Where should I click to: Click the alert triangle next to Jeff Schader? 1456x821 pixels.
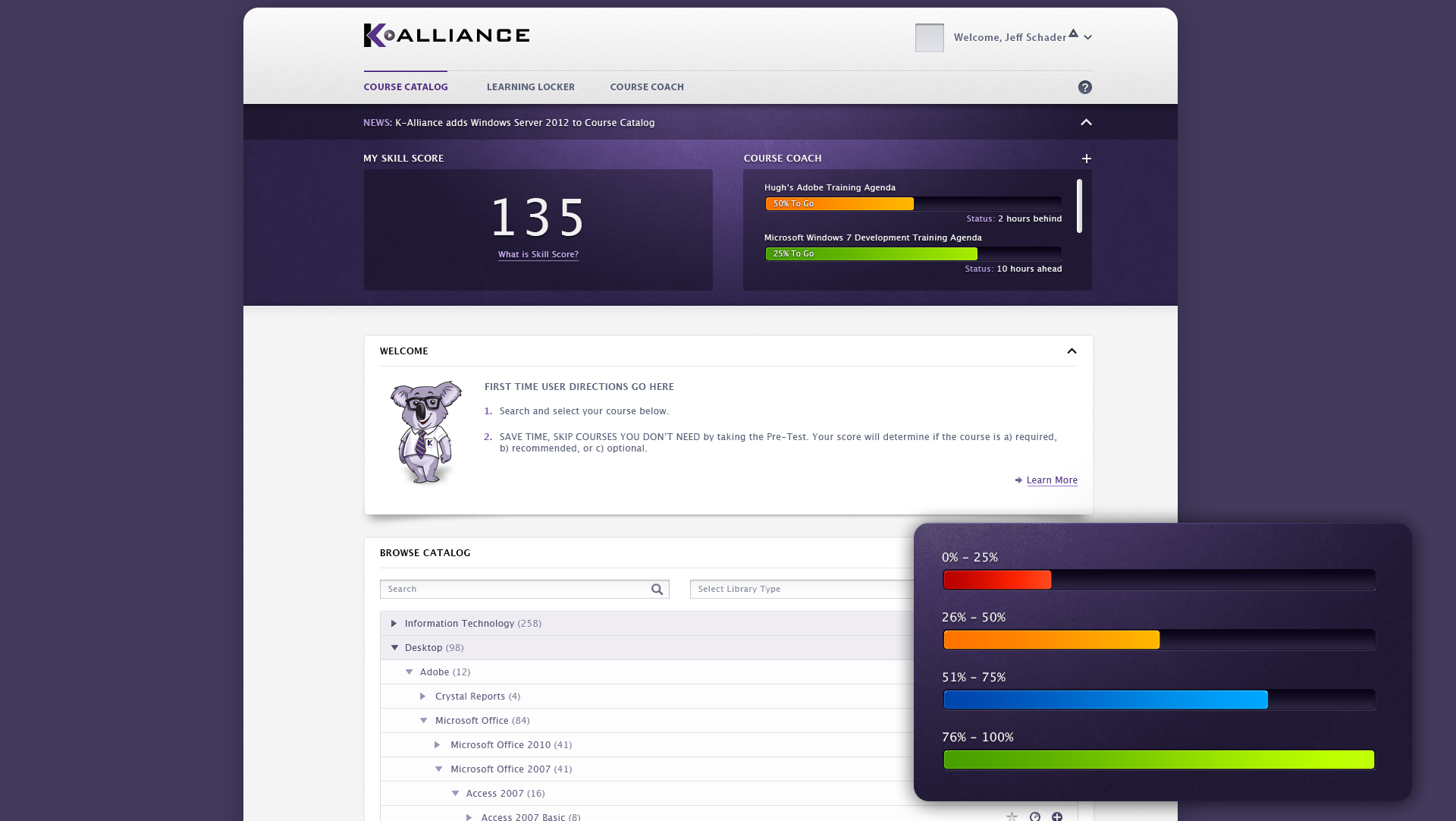pyautogui.click(x=1073, y=33)
